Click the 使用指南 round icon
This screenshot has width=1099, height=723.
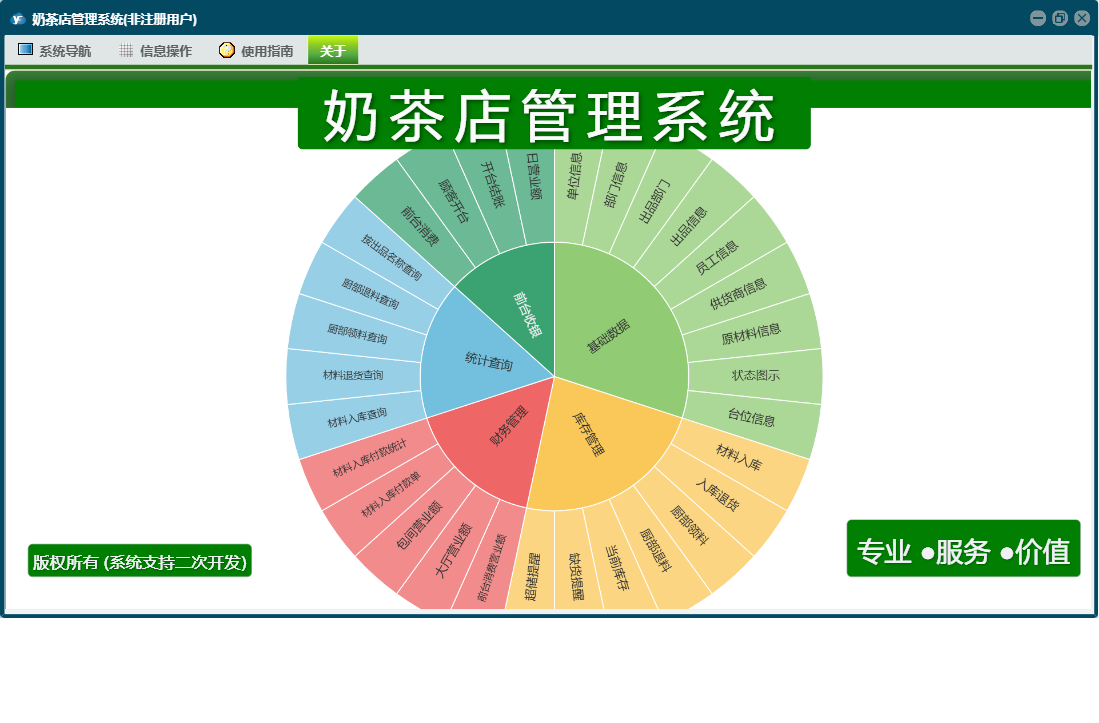click(x=226, y=50)
